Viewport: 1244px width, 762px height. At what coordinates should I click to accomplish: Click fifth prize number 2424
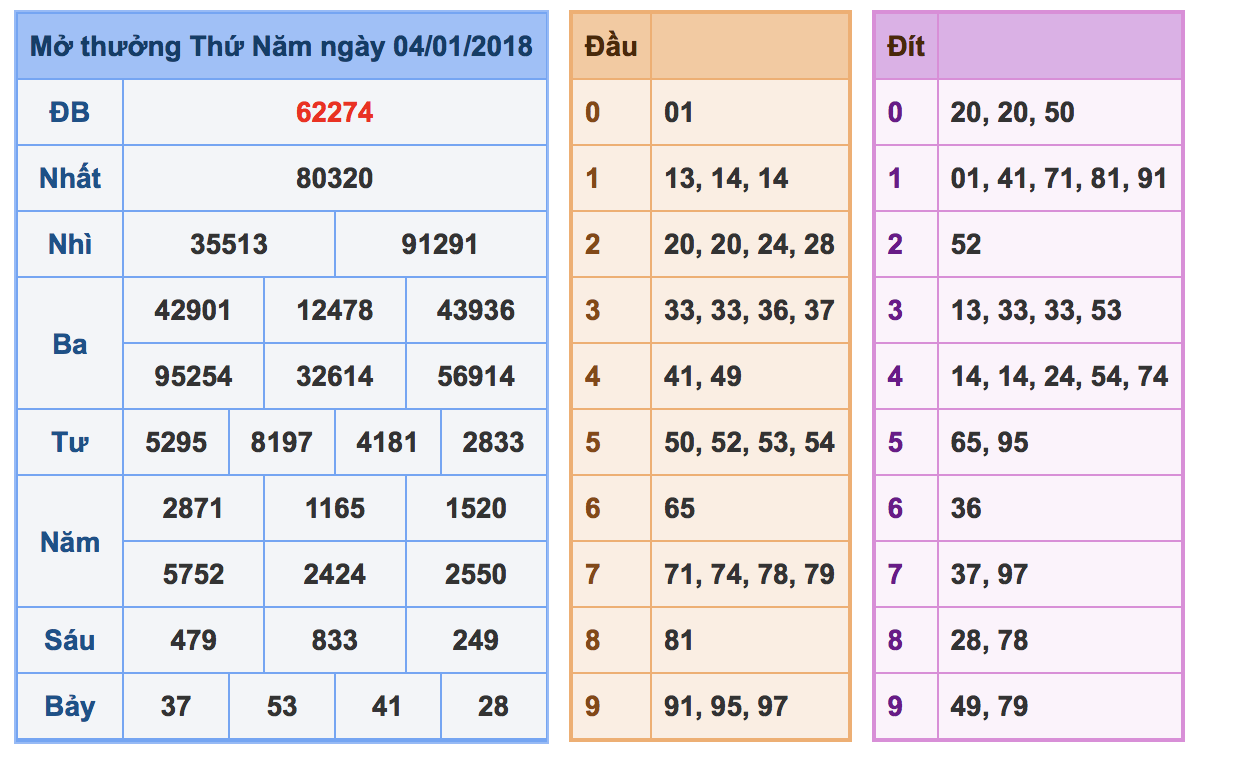[x=335, y=574]
